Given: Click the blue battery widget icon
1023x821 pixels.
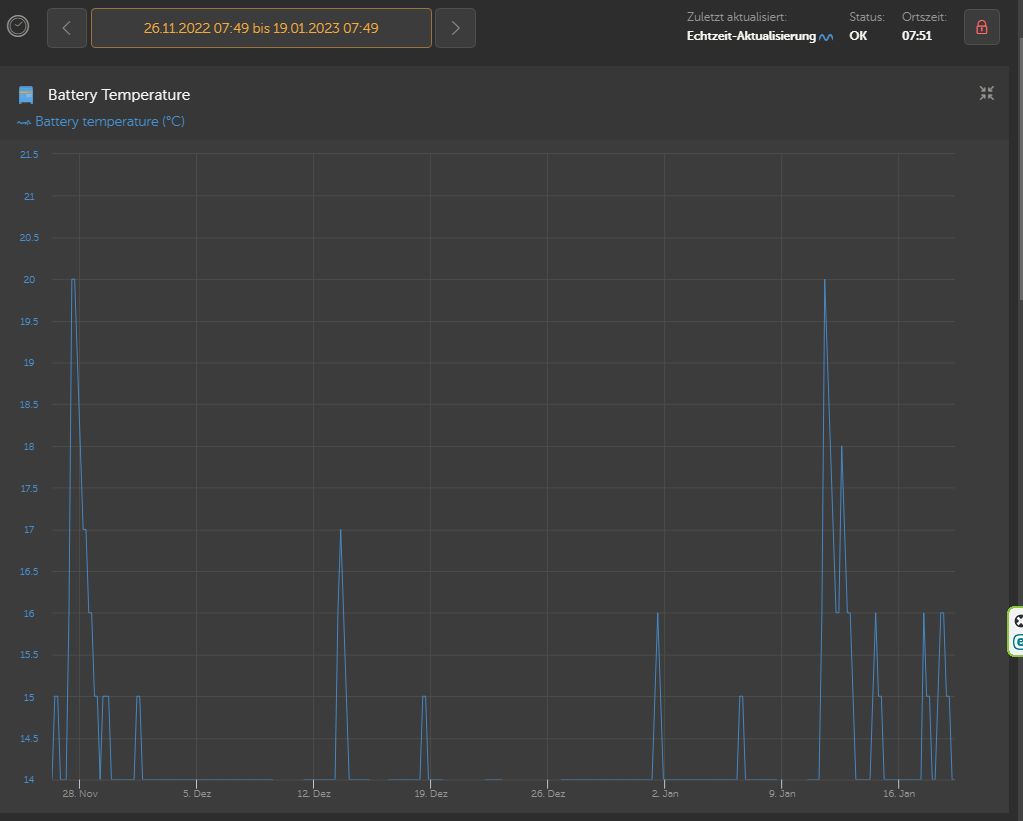Looking at the screenshot, I should [26, 95].
